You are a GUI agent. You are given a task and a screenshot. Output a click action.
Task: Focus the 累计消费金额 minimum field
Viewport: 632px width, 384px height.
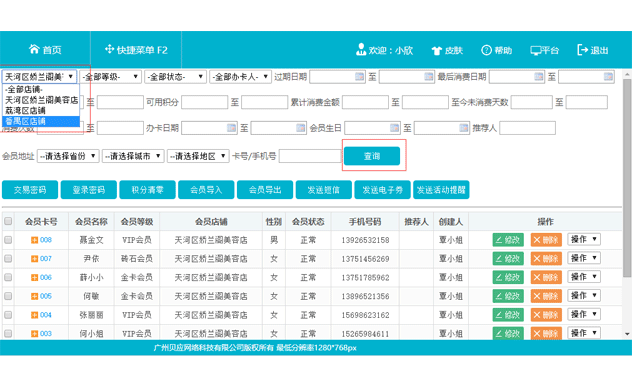pos(365,102)
